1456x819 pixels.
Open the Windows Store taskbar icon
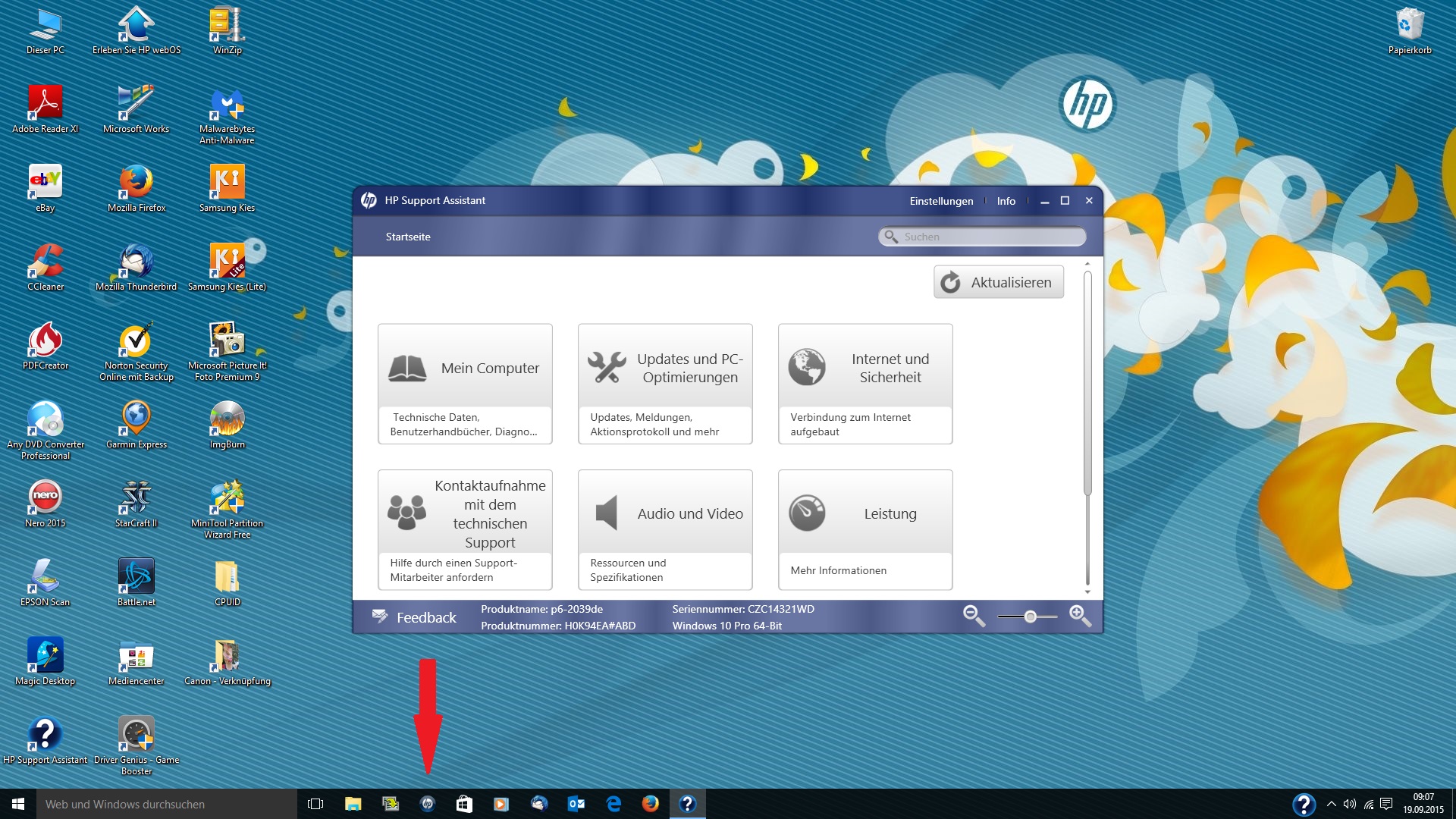point(464,804)
